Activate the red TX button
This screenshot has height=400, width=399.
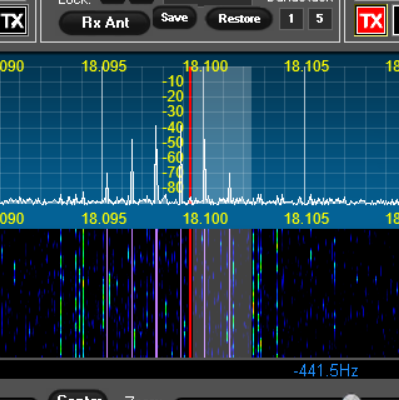[x=371, y=21]
